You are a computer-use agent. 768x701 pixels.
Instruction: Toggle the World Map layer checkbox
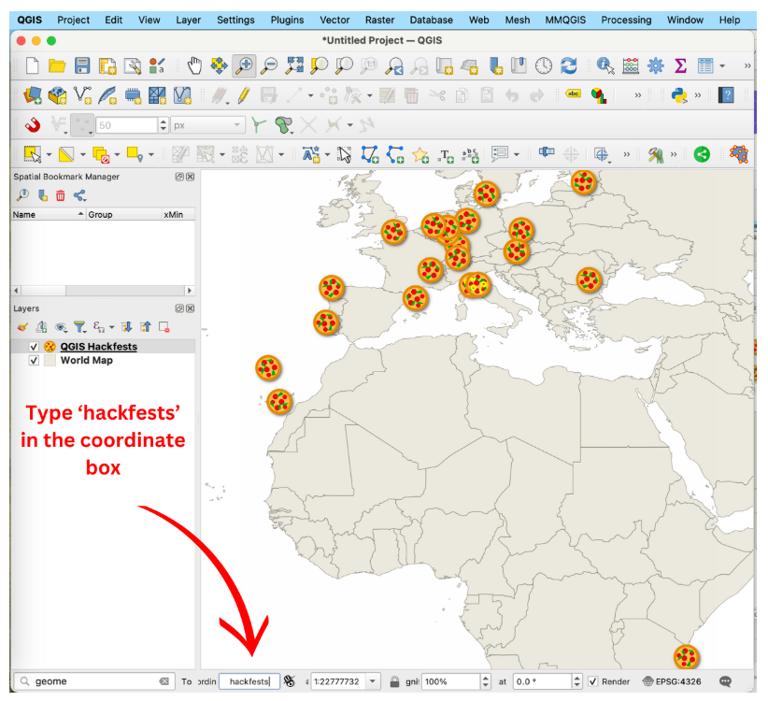pos(34,361)
